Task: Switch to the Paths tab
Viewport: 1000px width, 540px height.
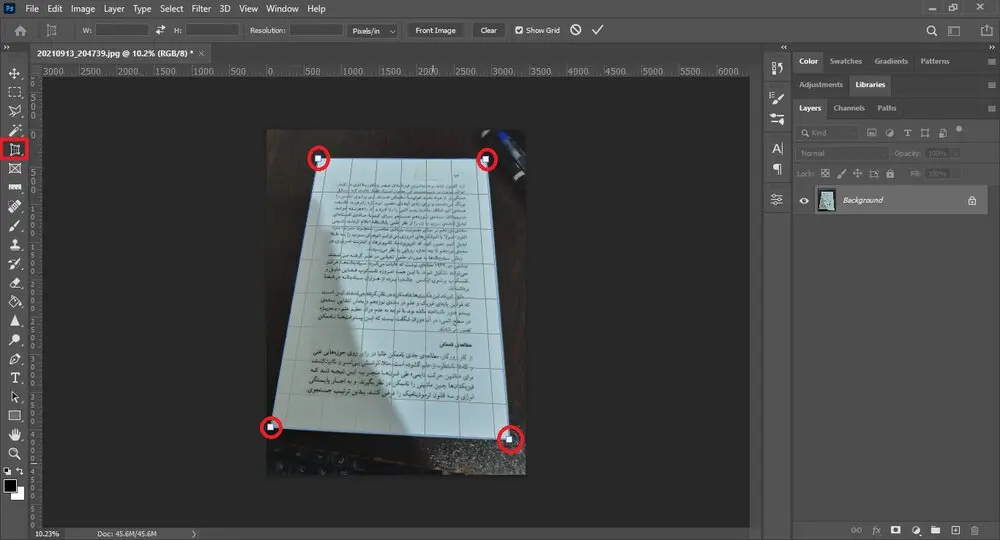Action: pos(886,108)
